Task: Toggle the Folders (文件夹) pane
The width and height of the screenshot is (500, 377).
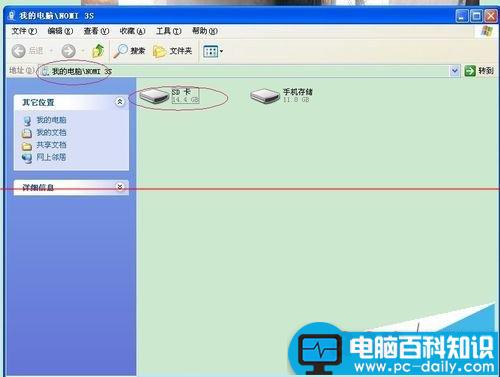Action: [172, 51]
